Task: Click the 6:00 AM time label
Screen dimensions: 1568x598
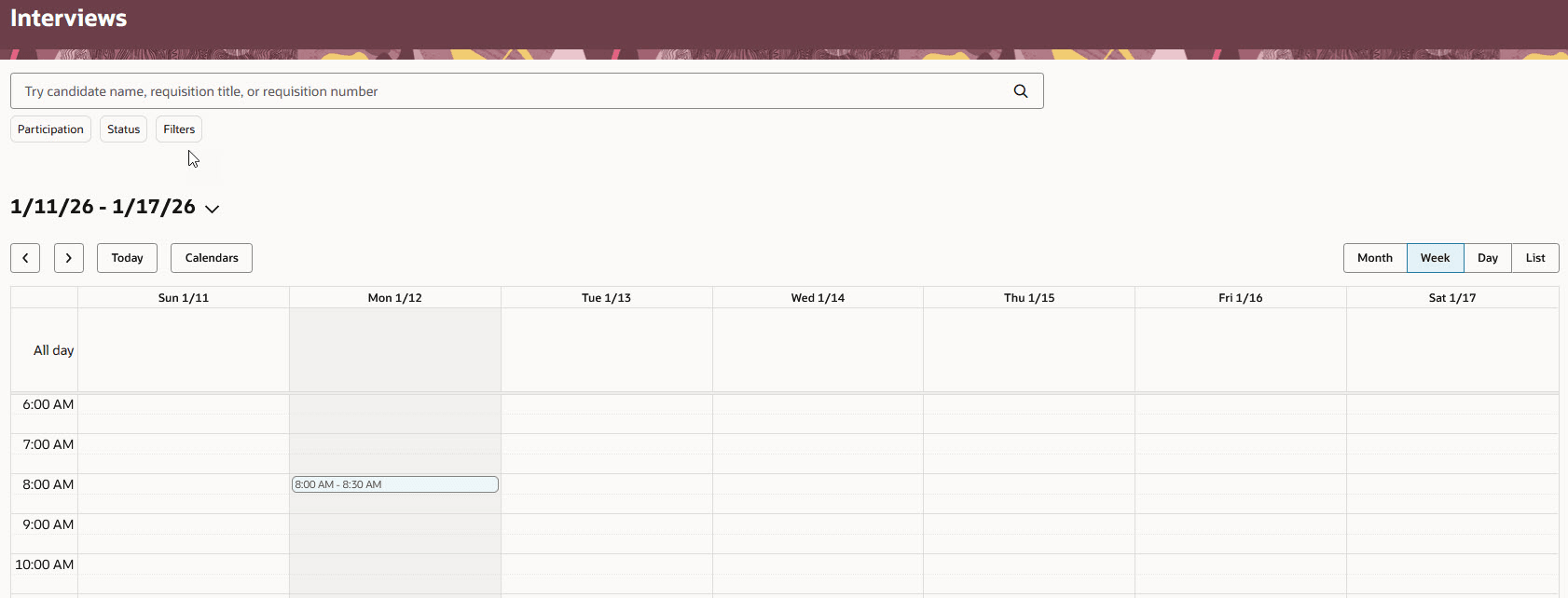Action: (48, 404)
